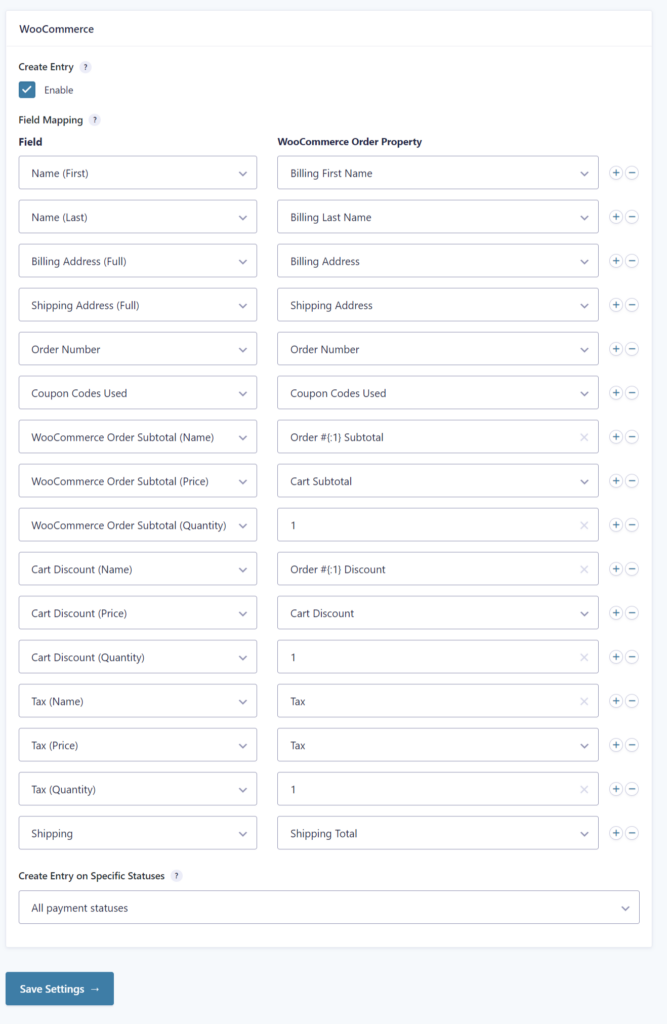Screen dimensions: 667x1024
Task: Clear the 'Order #{:1} Subtotal' custom value
Action: tap(584, 437)
